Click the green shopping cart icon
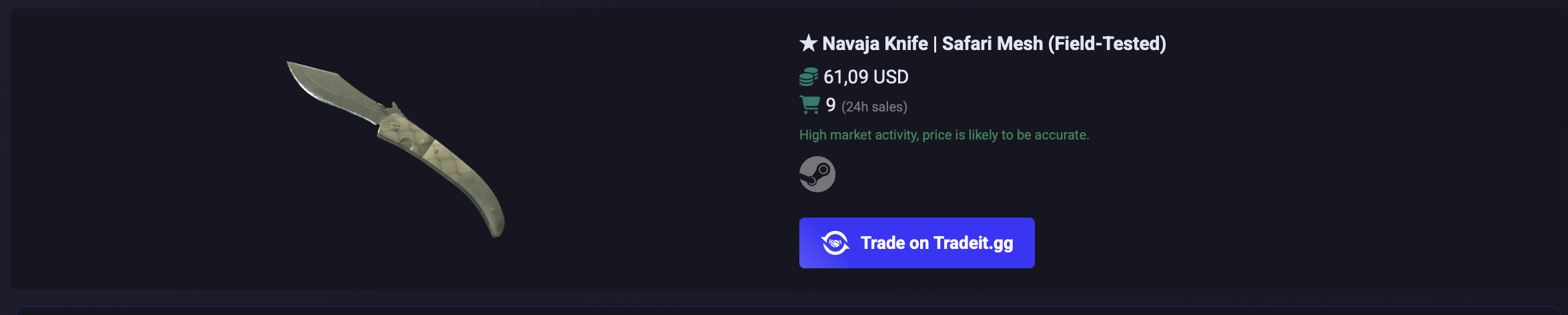The image size is (1568, 315). [809, 105]
